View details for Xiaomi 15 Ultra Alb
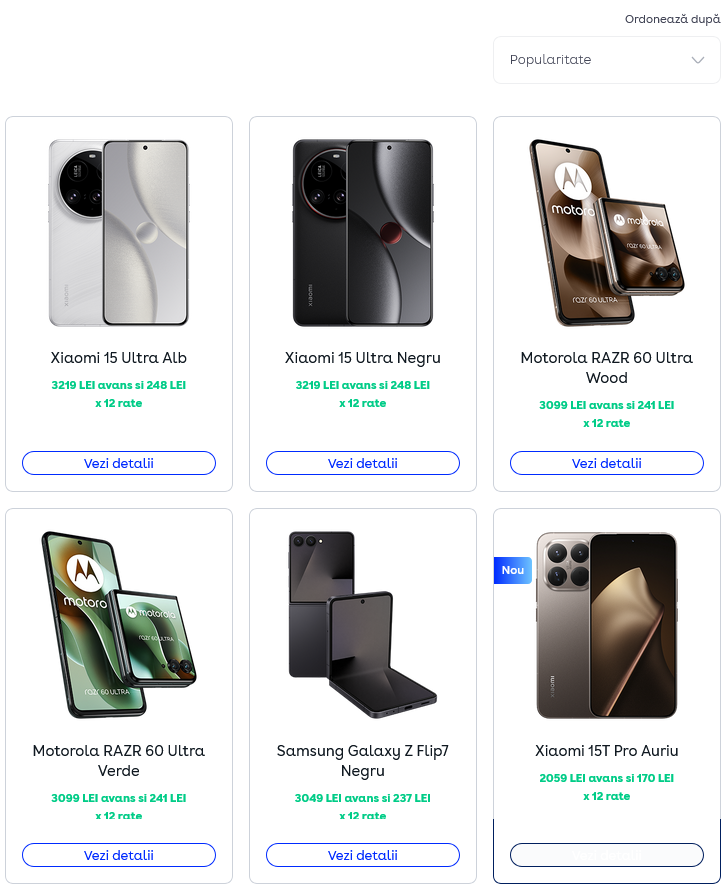727x891 pixels. 119,463
